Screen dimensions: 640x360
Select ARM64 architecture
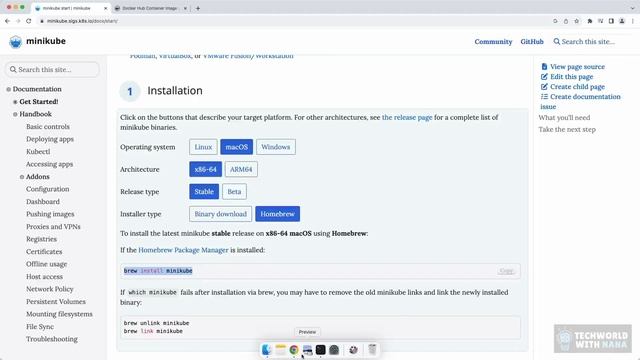coord(241,169)
